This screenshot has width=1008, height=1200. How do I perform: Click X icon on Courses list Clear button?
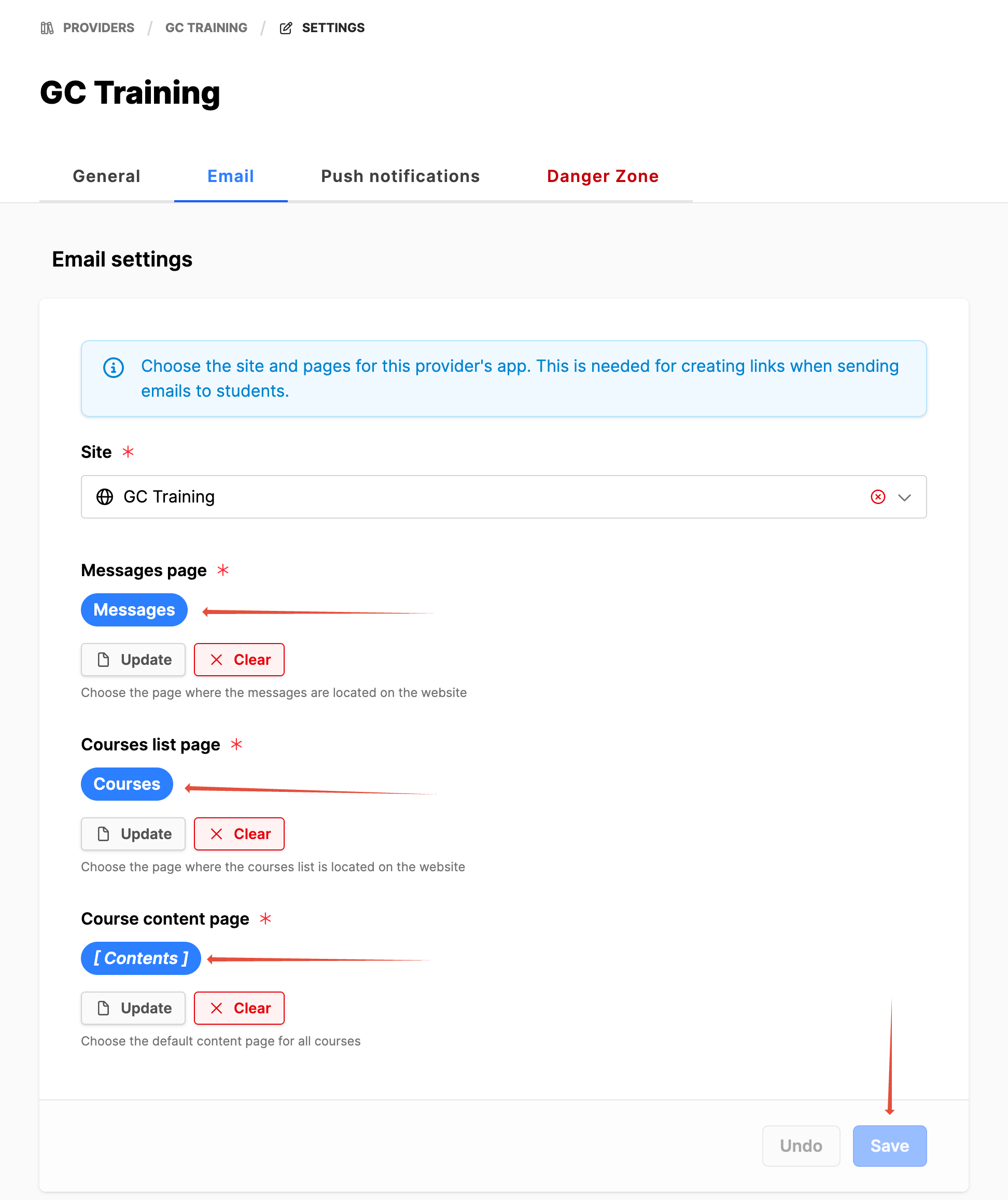tap(217, 834)
